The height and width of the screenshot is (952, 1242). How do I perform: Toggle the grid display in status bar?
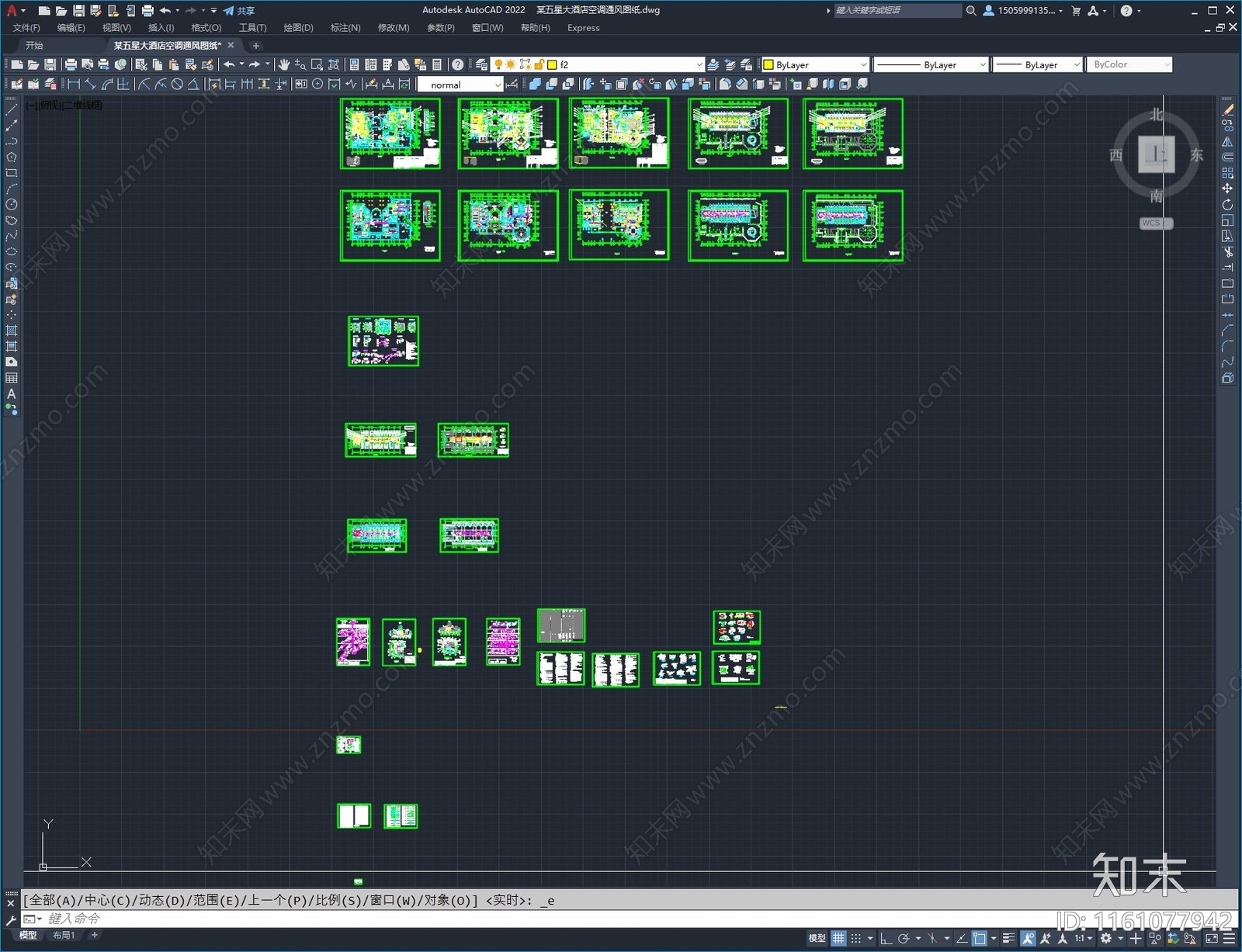click(838, 938)
